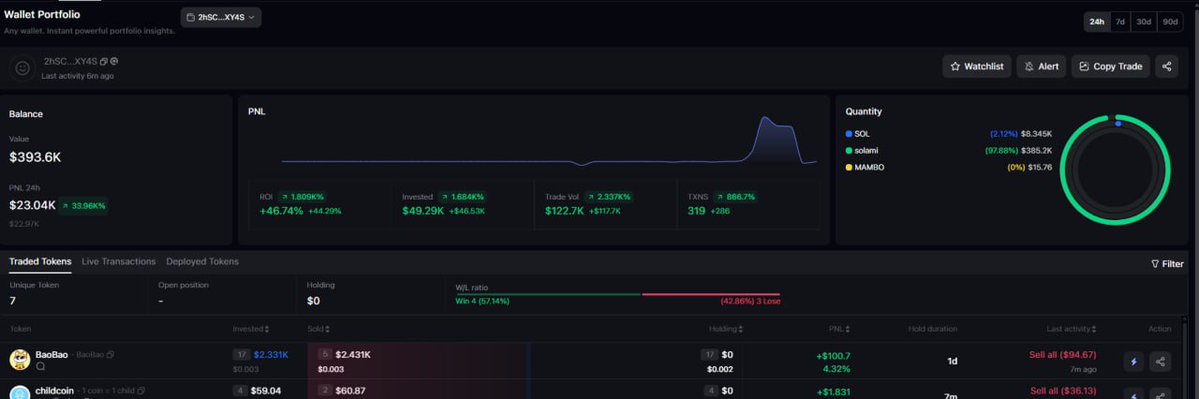Click the 33.96K% PNL change badge
Viewport: 1199px width, 399px height.
83,206
